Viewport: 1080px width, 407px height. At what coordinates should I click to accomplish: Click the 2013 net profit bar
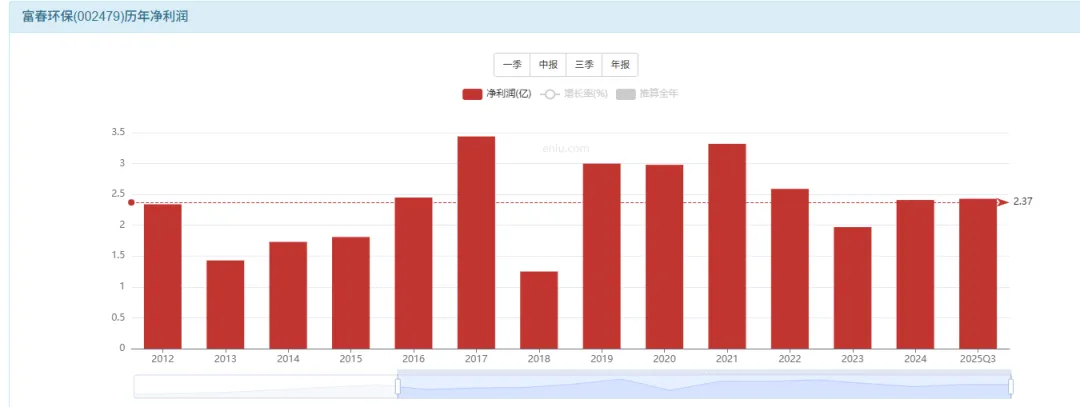click(x=225, y=304)
